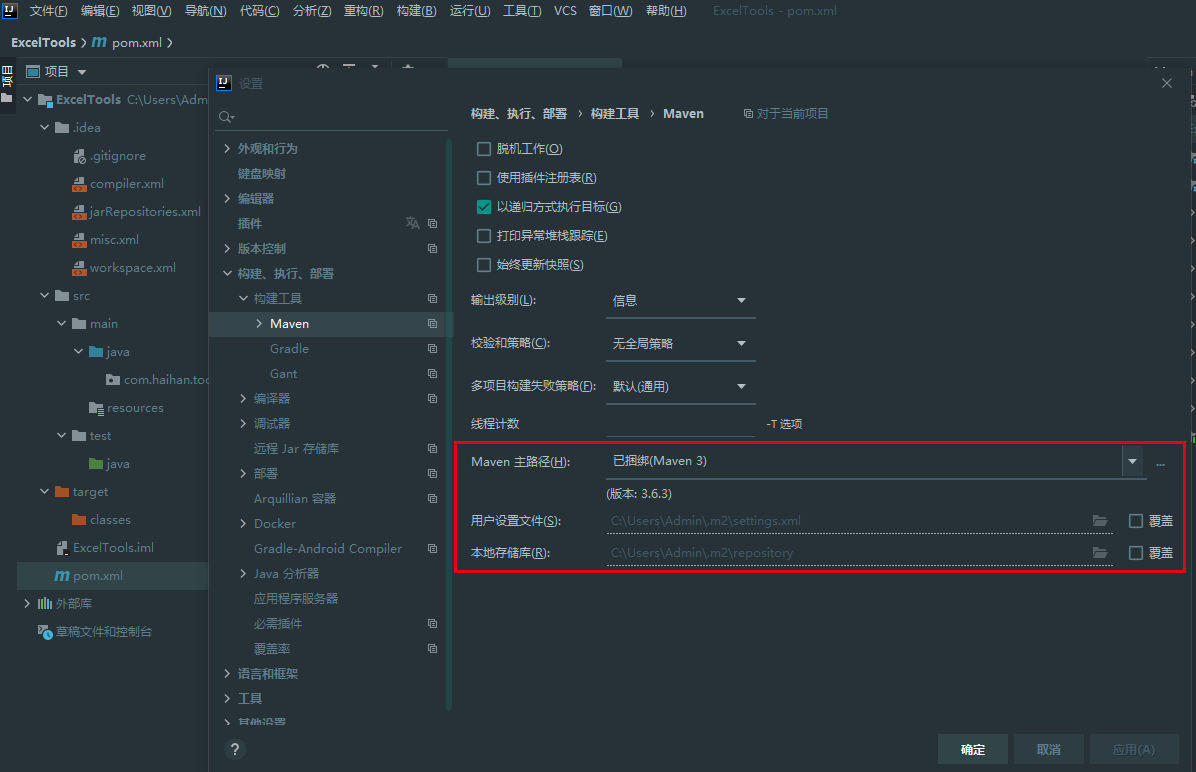
Task: Browse folder for 用户设置文件
Action: click(x=1100, y=521)
